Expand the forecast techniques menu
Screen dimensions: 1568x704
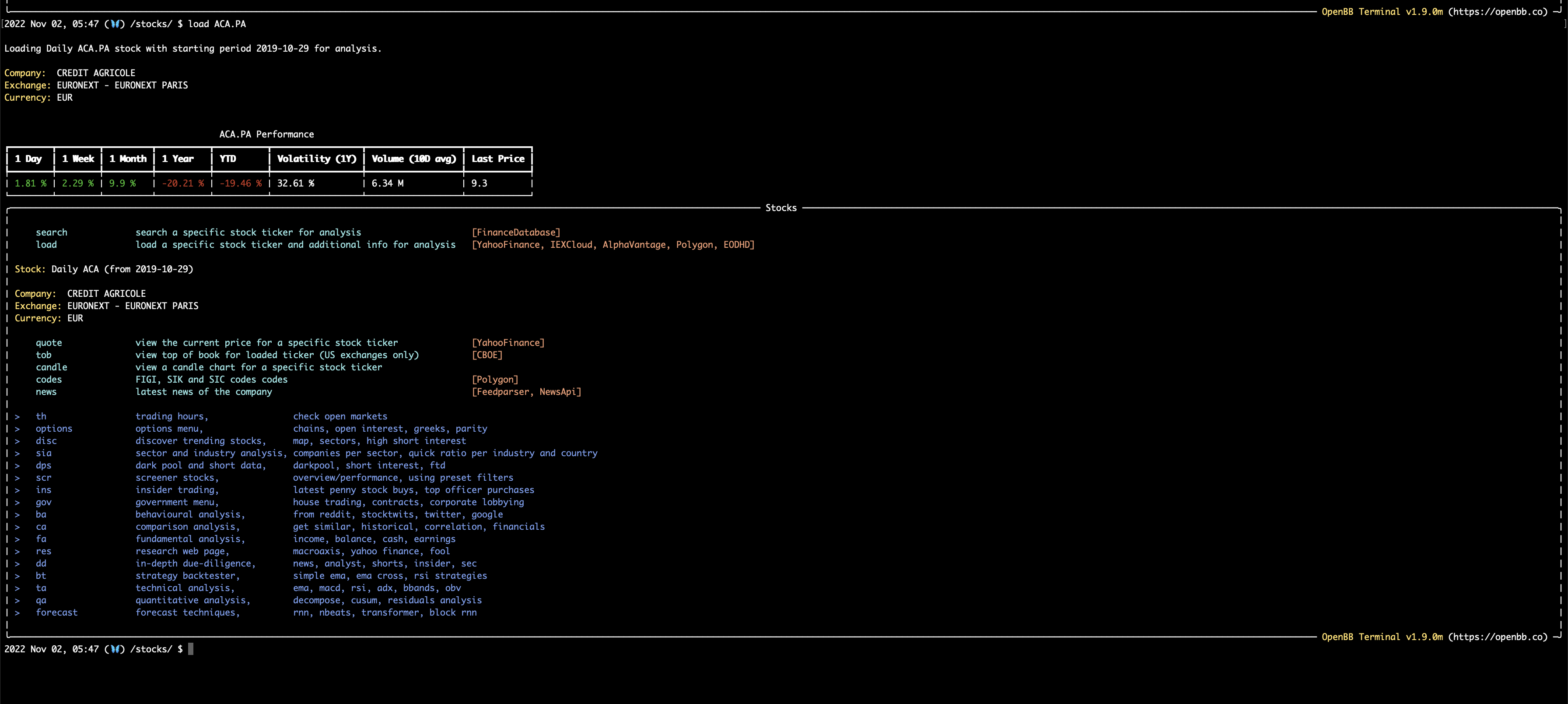[56, 612]
